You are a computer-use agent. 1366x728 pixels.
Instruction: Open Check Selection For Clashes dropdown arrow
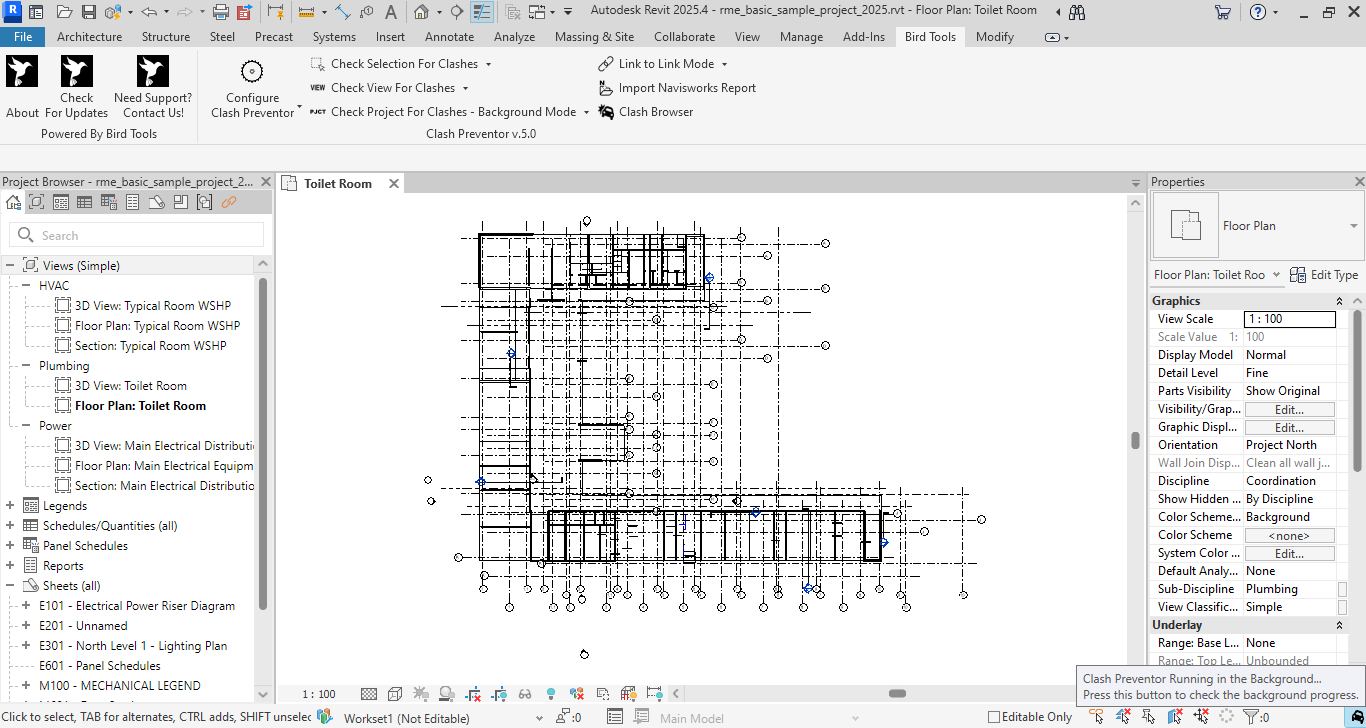pyautogui.click(x=488, y=64)
